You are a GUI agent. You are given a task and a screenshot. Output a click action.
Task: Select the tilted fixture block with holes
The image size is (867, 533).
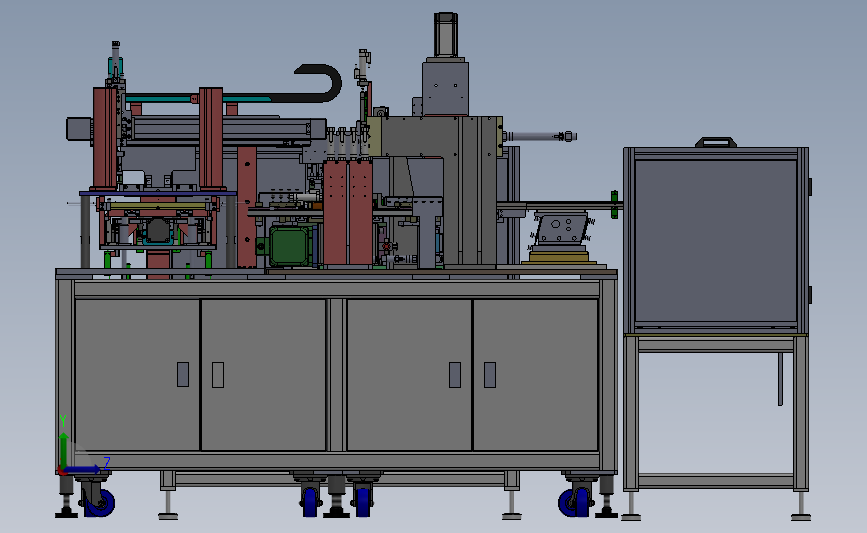(x=562, y=229)
